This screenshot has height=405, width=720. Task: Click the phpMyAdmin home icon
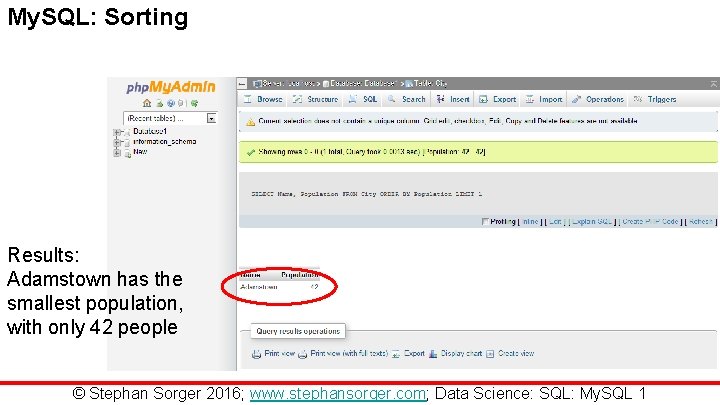[x=146, y=103]
